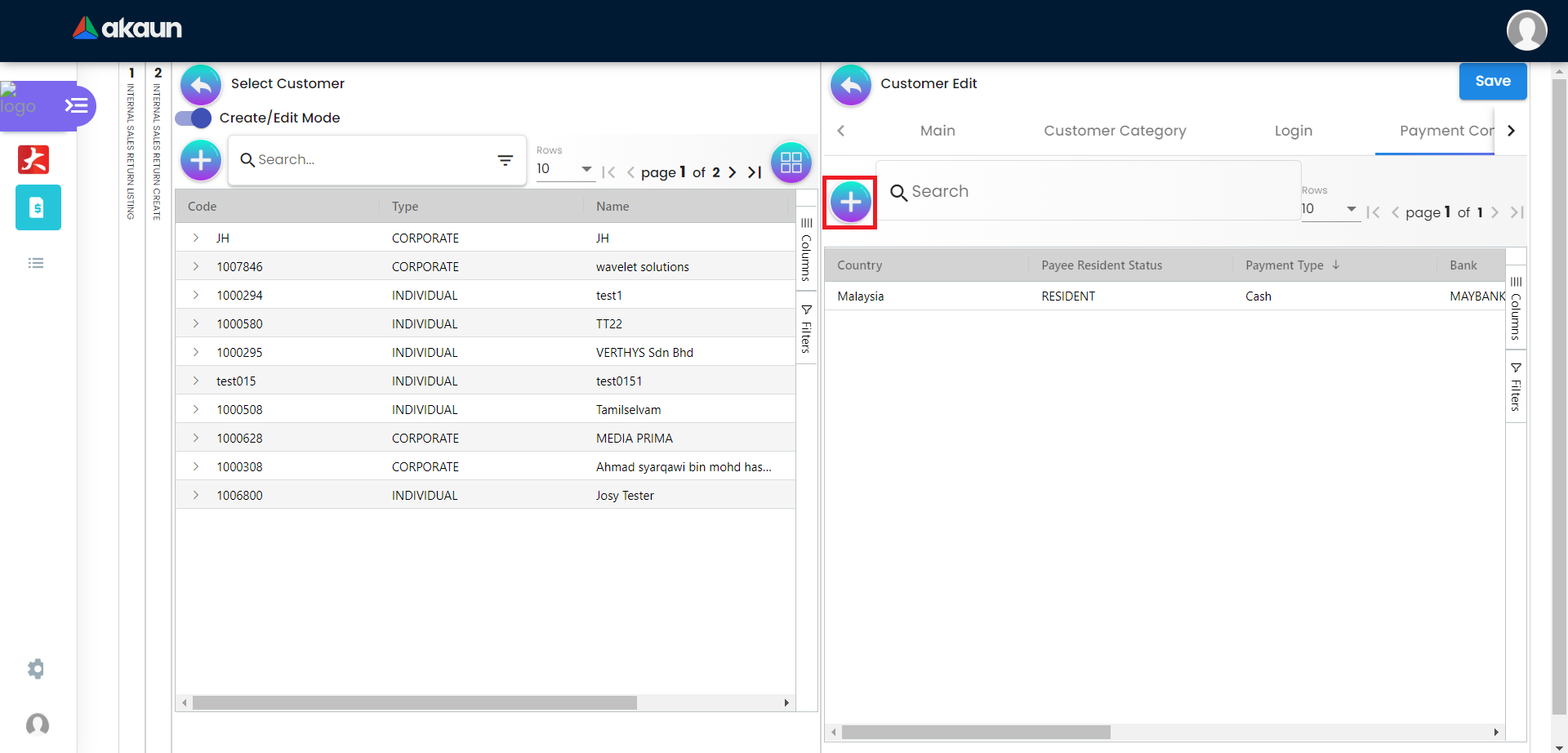The height and width of the screenshot is (753, 1568).
Task: Open the Rows dropdown in customer list
Action: click(x=564, y=169)
